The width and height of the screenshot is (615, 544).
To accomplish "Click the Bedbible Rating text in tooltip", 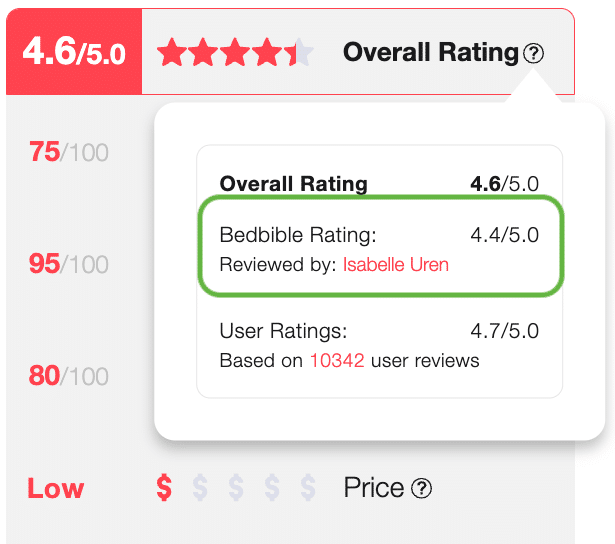I will point(298,236).
